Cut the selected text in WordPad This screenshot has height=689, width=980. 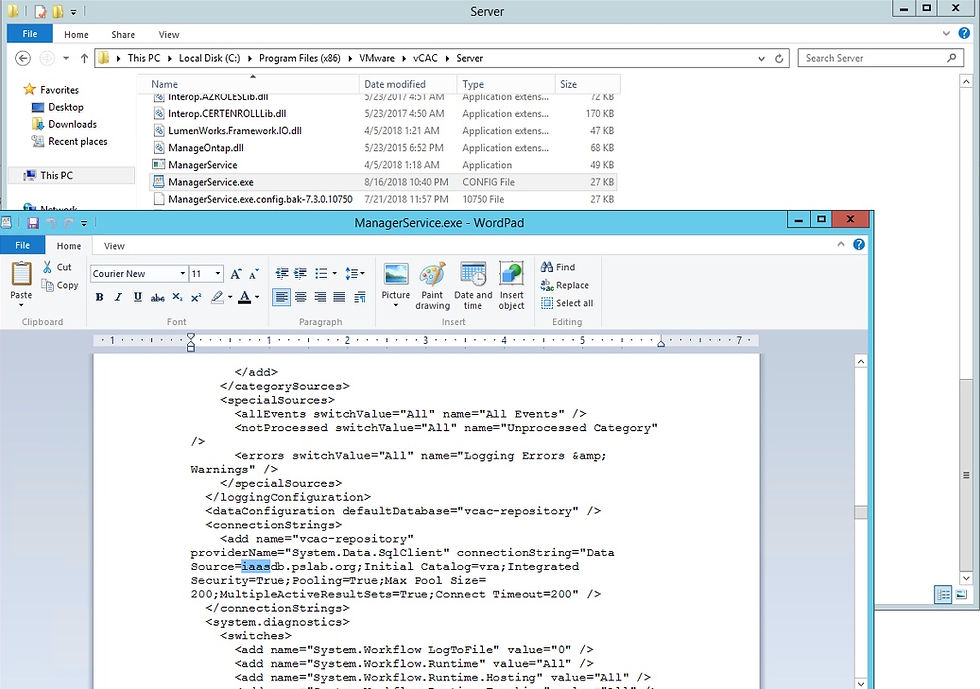pos(57,267)
